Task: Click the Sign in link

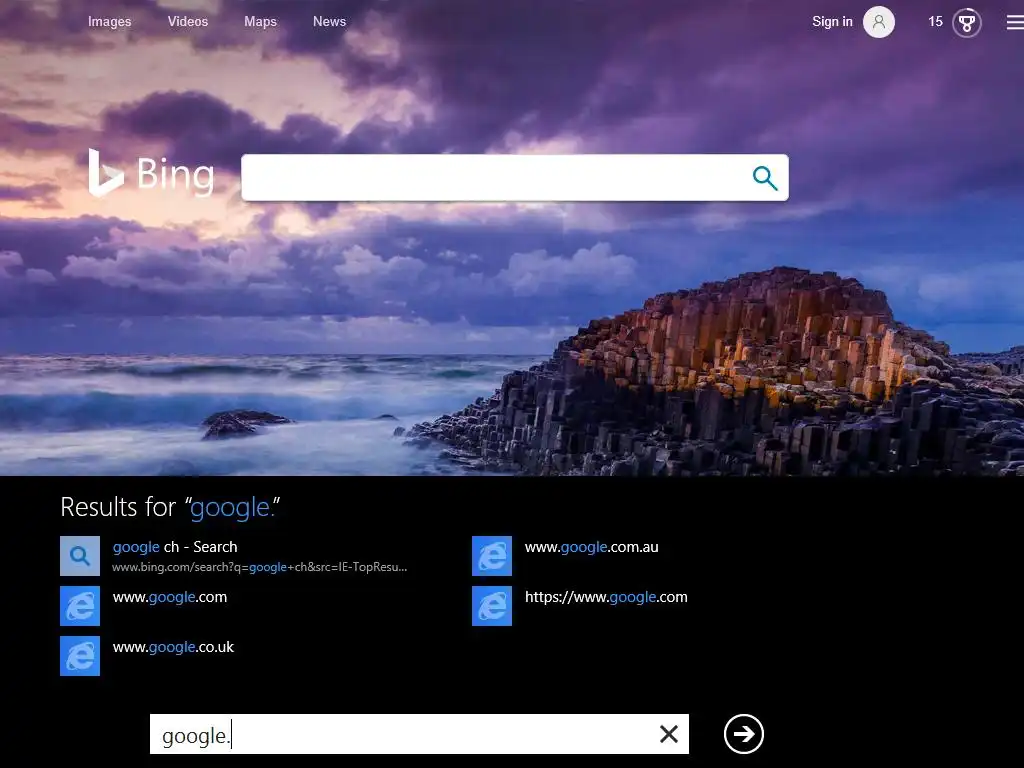Action: pyautogui.click(x=833, y=22)
